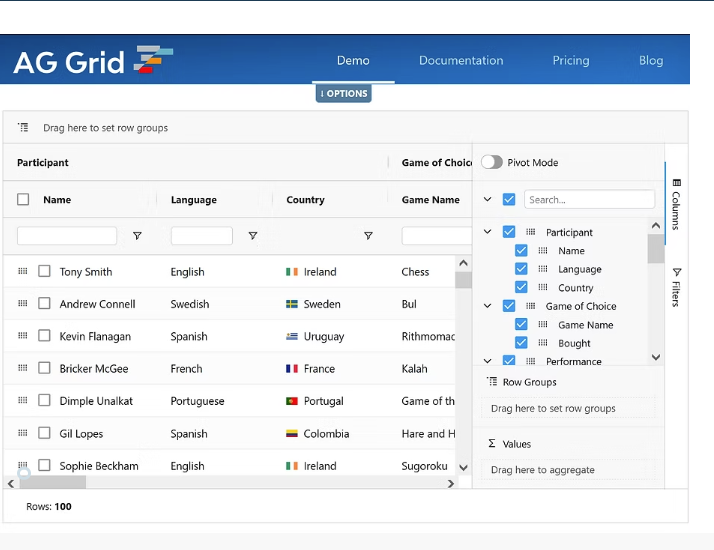This screenshot has width=714, height=550.
Task: Click the Performance drag grip in columns panel
Action: [x=530, y=361]
